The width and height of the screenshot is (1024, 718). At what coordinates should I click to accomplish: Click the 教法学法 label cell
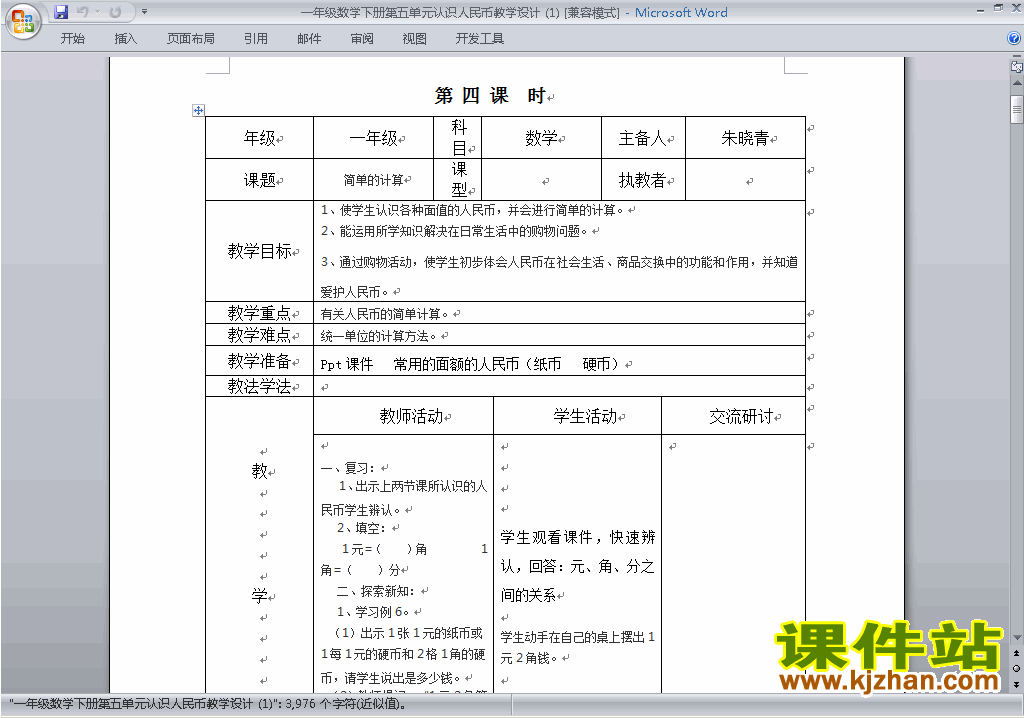[x=259, y=386]
